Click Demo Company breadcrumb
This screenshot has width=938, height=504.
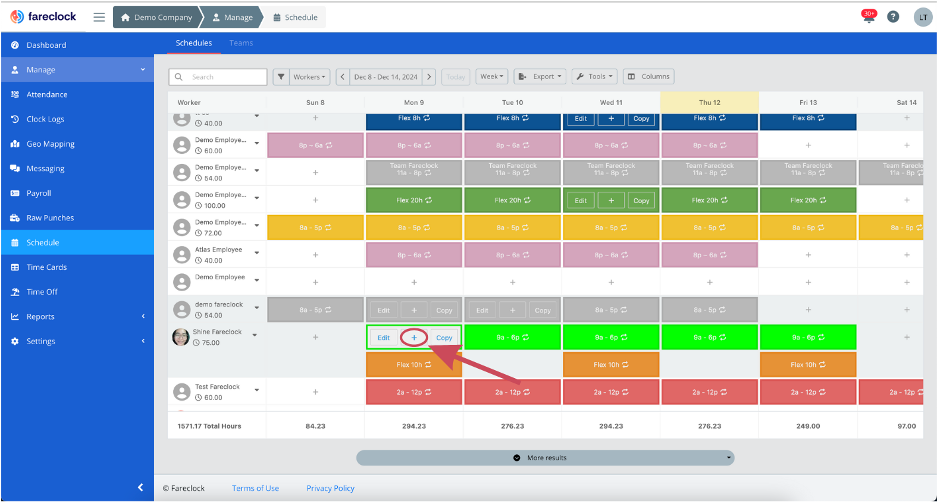[x=157, y=17]
